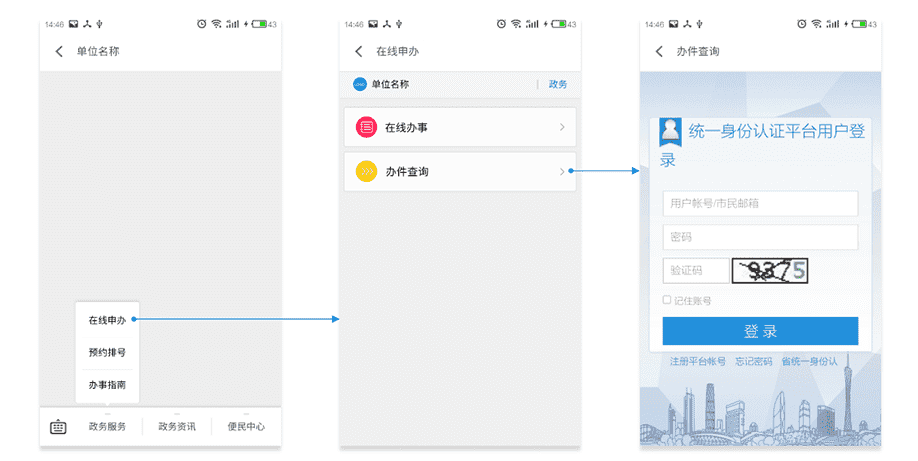Expand 办件查询 row chevron
918x461 pixels.
click(x=562, y=172)
